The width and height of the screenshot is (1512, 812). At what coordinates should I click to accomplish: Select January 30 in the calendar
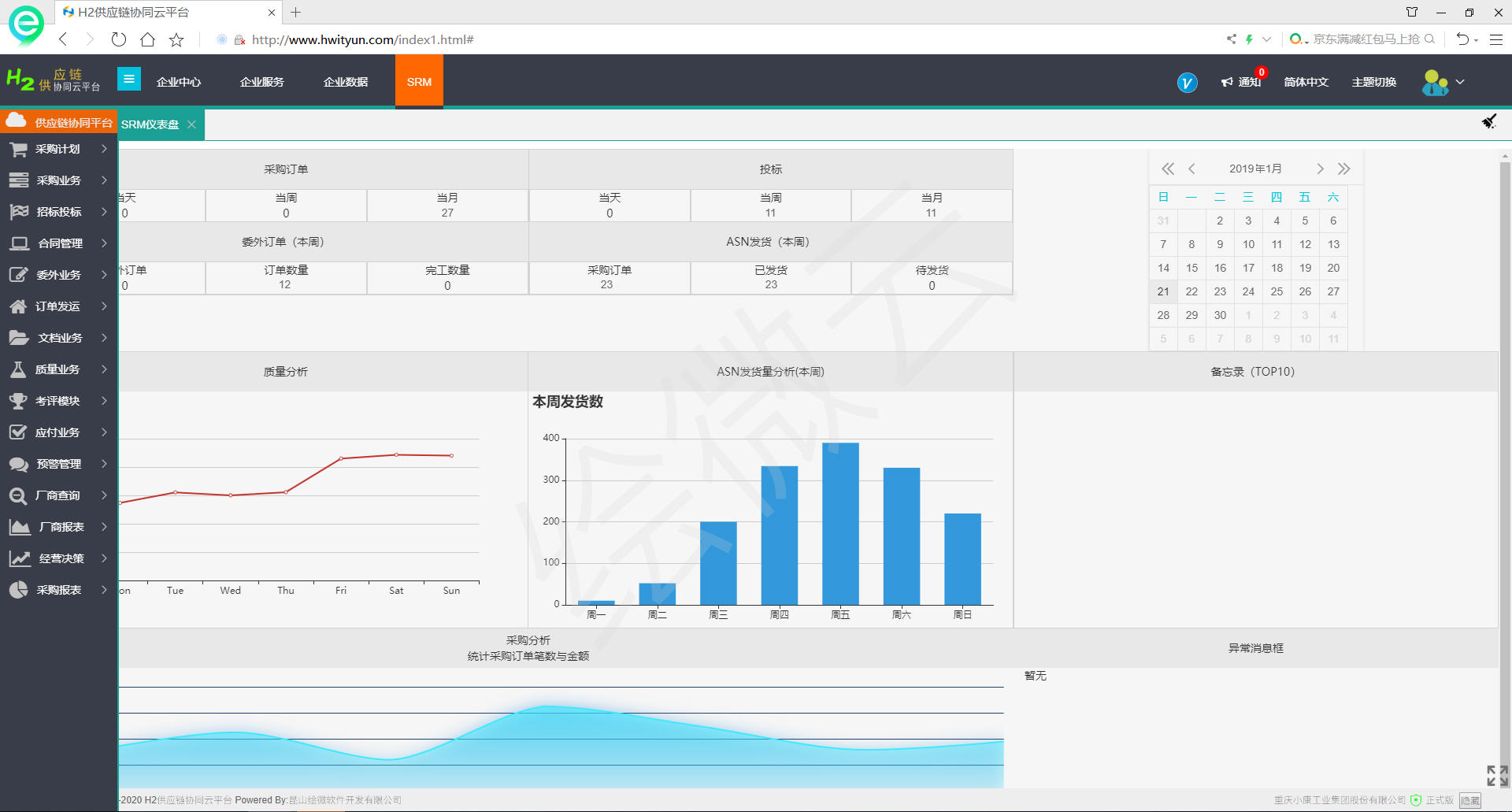pos(1220,315)
